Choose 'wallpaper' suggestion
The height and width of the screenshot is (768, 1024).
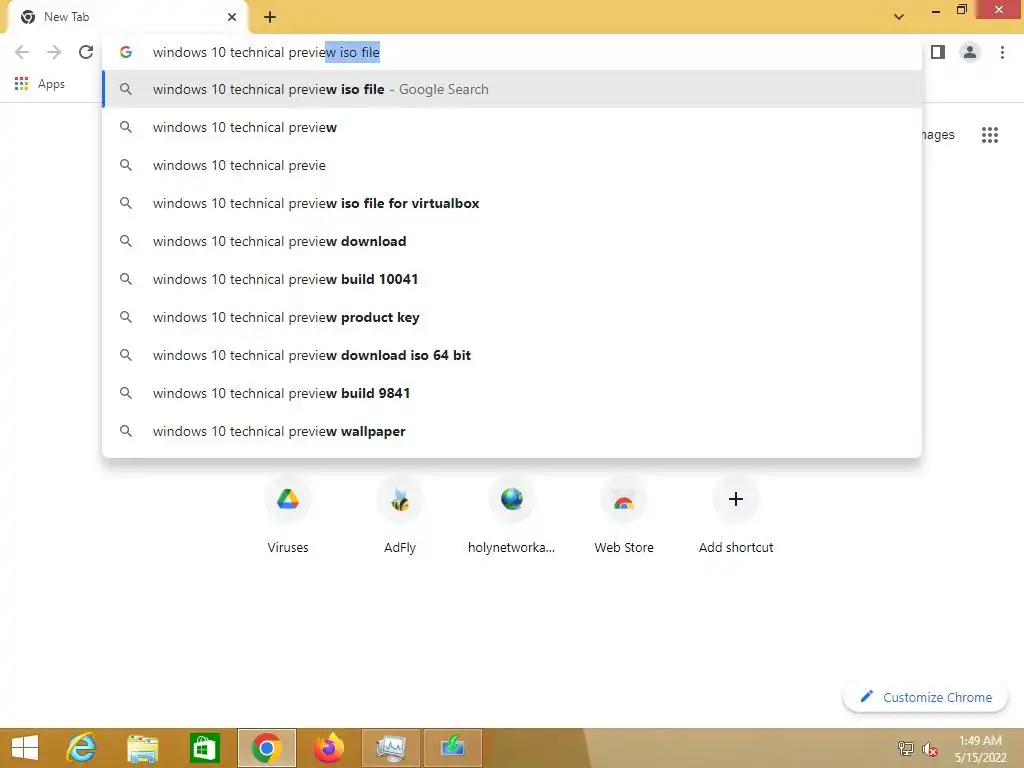pyautogui.click(x=512, y=431)
